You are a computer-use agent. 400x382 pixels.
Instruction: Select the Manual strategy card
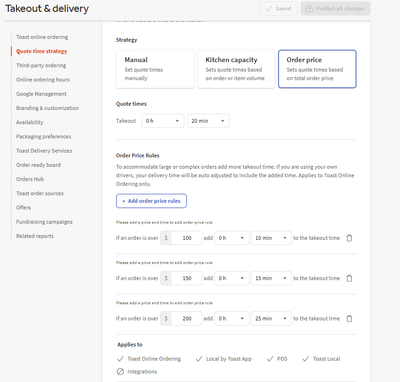coord(155,69)
